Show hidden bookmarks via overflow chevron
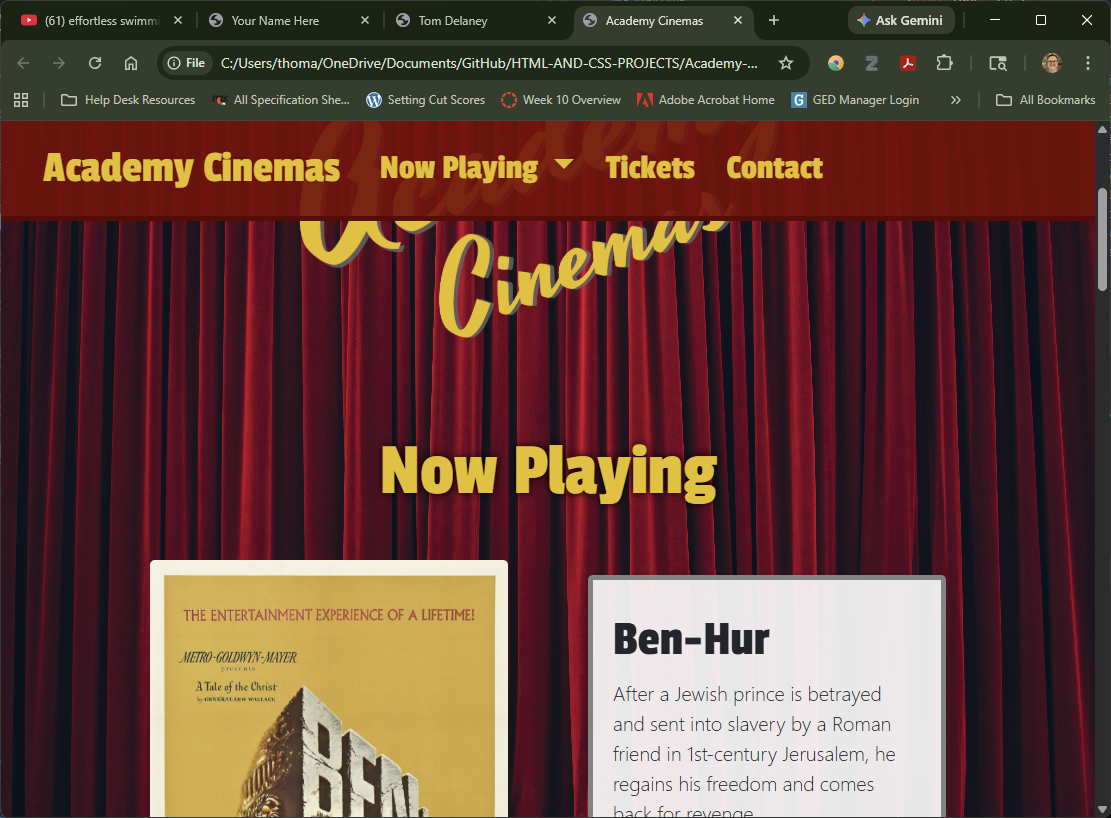This screenshot has height=818, width=1111. tap(955, 100)
